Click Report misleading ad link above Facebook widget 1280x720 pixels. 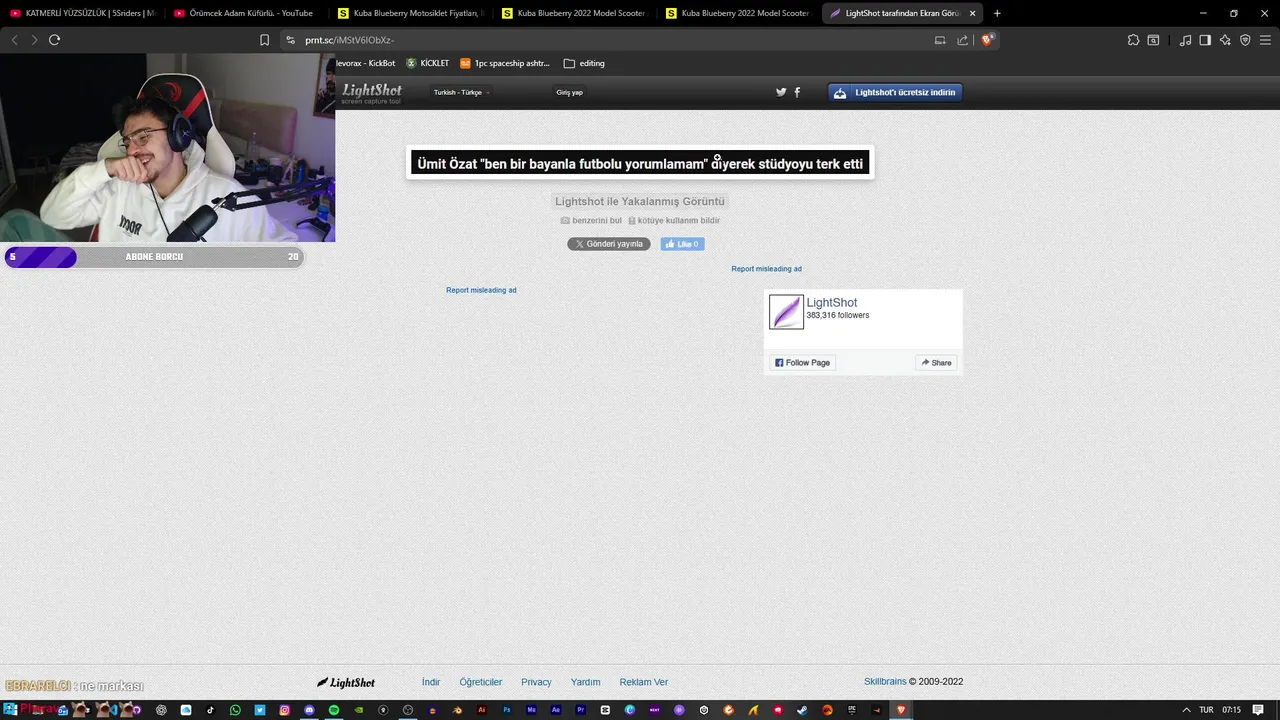coord(766,269)
